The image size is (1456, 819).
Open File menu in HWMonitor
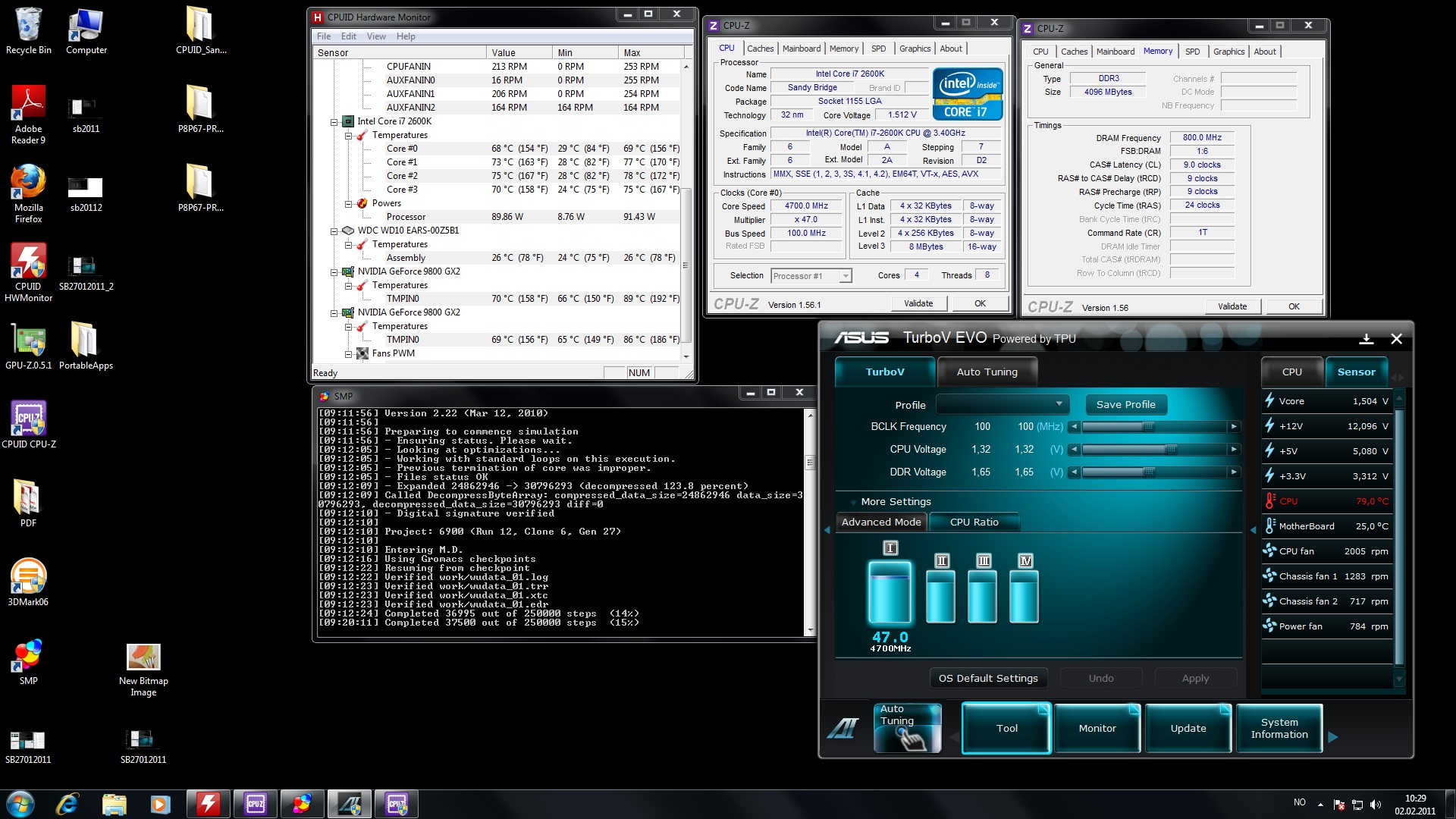pos(324,36)
